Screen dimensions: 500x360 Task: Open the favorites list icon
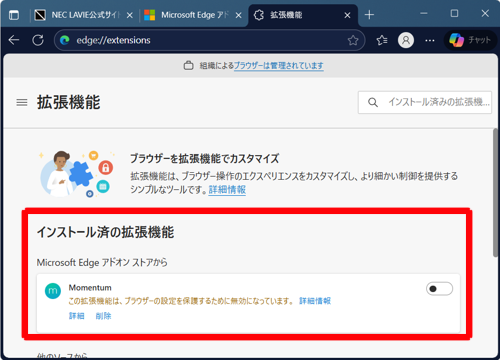[382, 40]
